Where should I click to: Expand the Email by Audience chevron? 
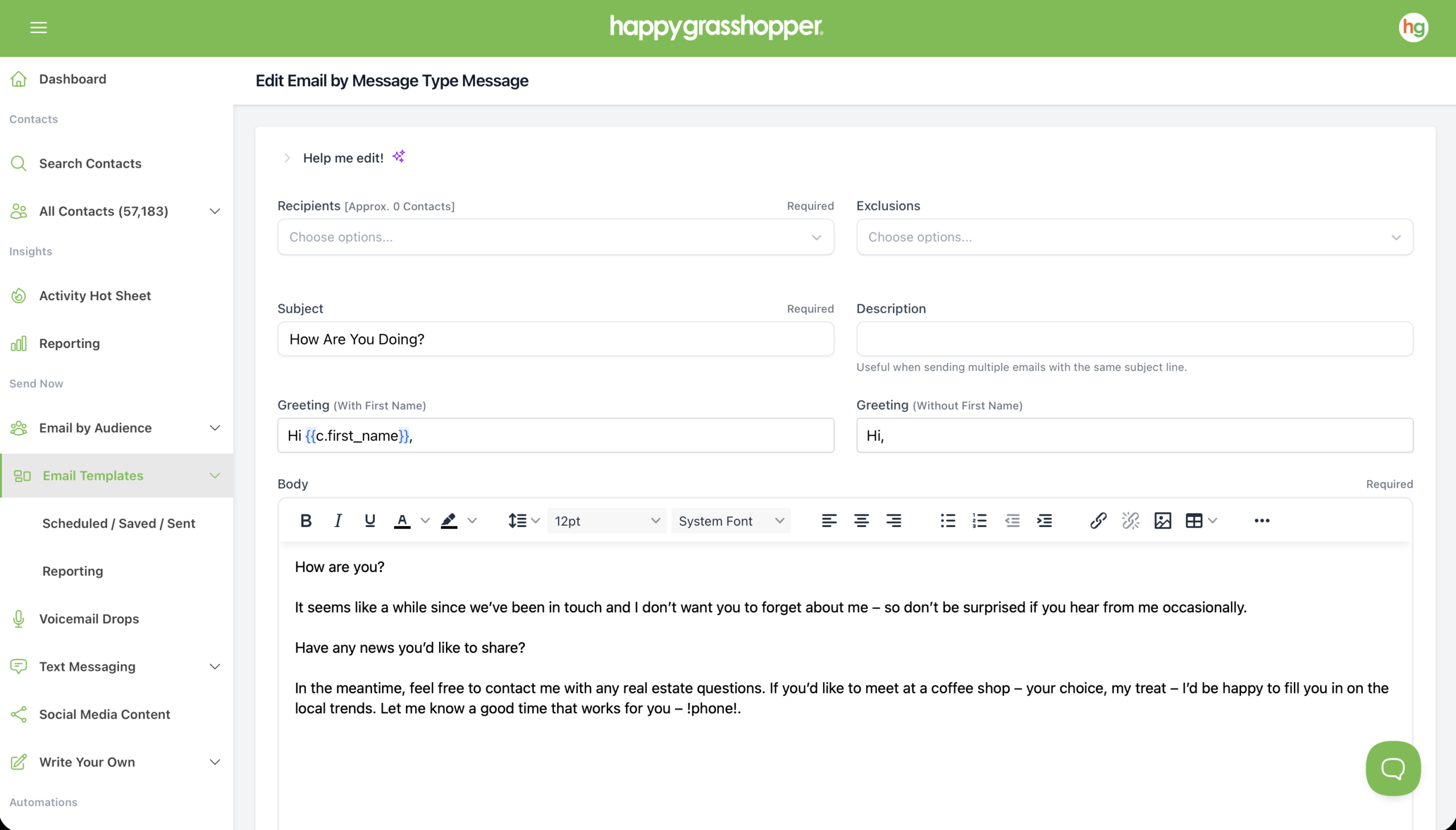point(215,428)
